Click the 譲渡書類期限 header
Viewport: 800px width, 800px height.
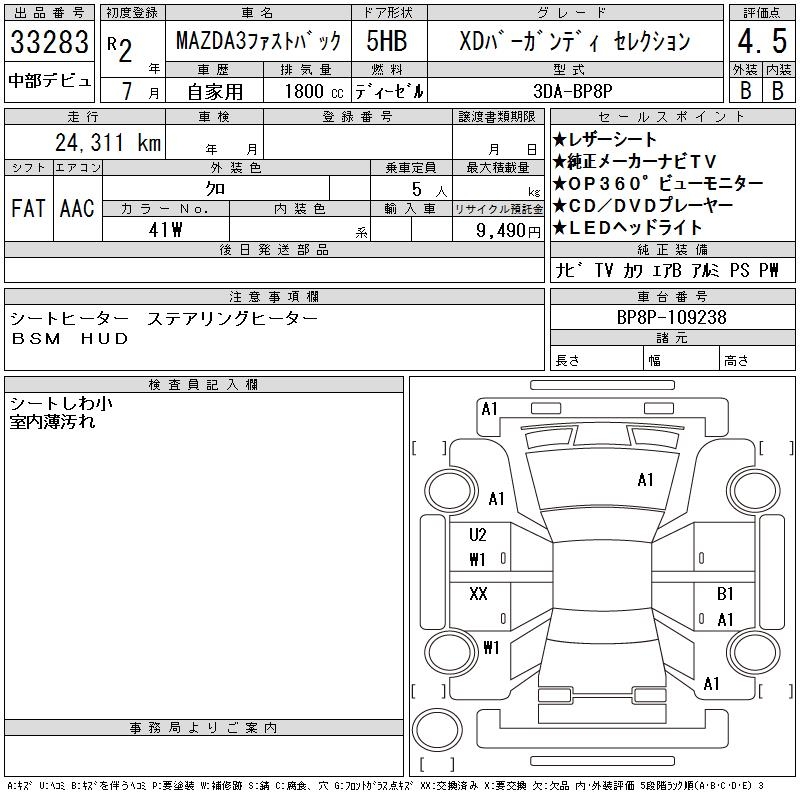497,117
